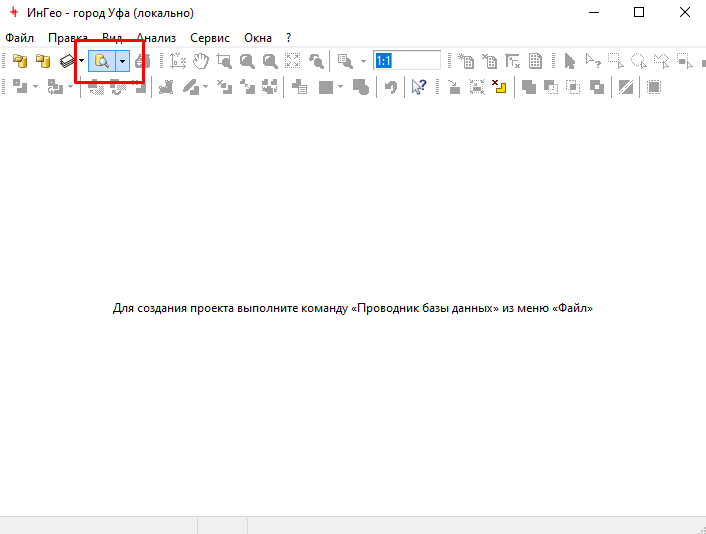706x534 pixels.
Task: Click the database explorer magnifier button
Action: [x=102, y=61]
